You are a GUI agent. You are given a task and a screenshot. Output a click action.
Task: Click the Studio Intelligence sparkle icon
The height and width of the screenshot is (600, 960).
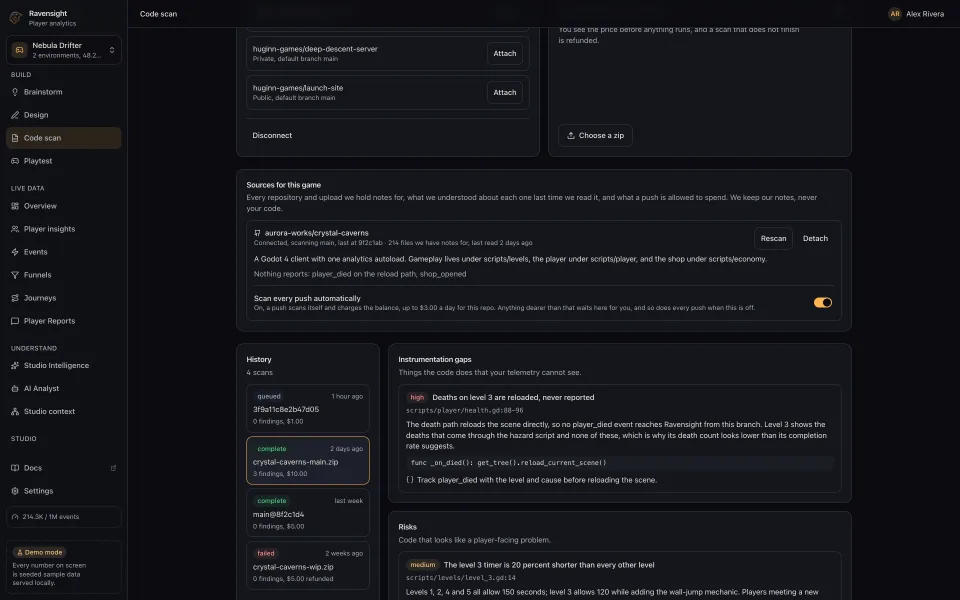(15, 366)
